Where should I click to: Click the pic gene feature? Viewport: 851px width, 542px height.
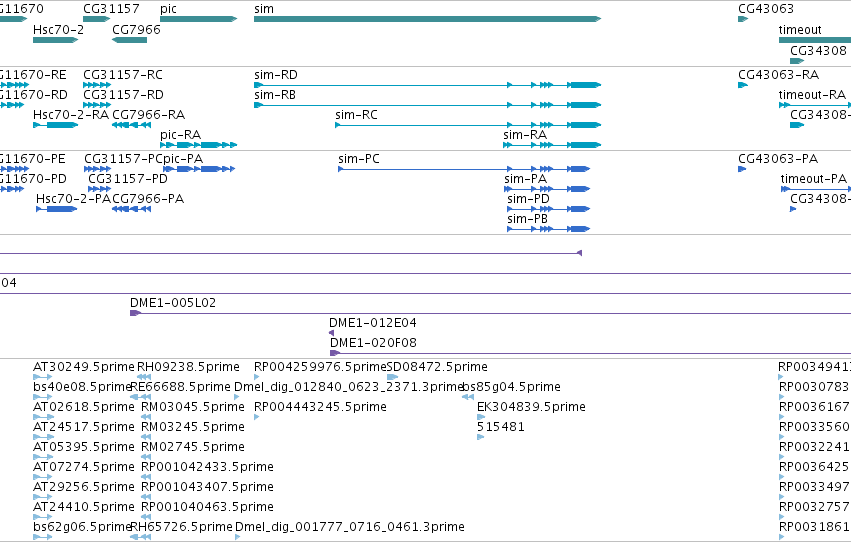pyautogui.click(x=199, y=19)
